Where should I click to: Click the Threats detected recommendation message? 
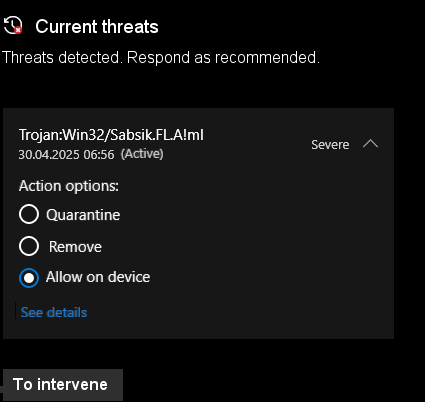click(x=161, y=57)
